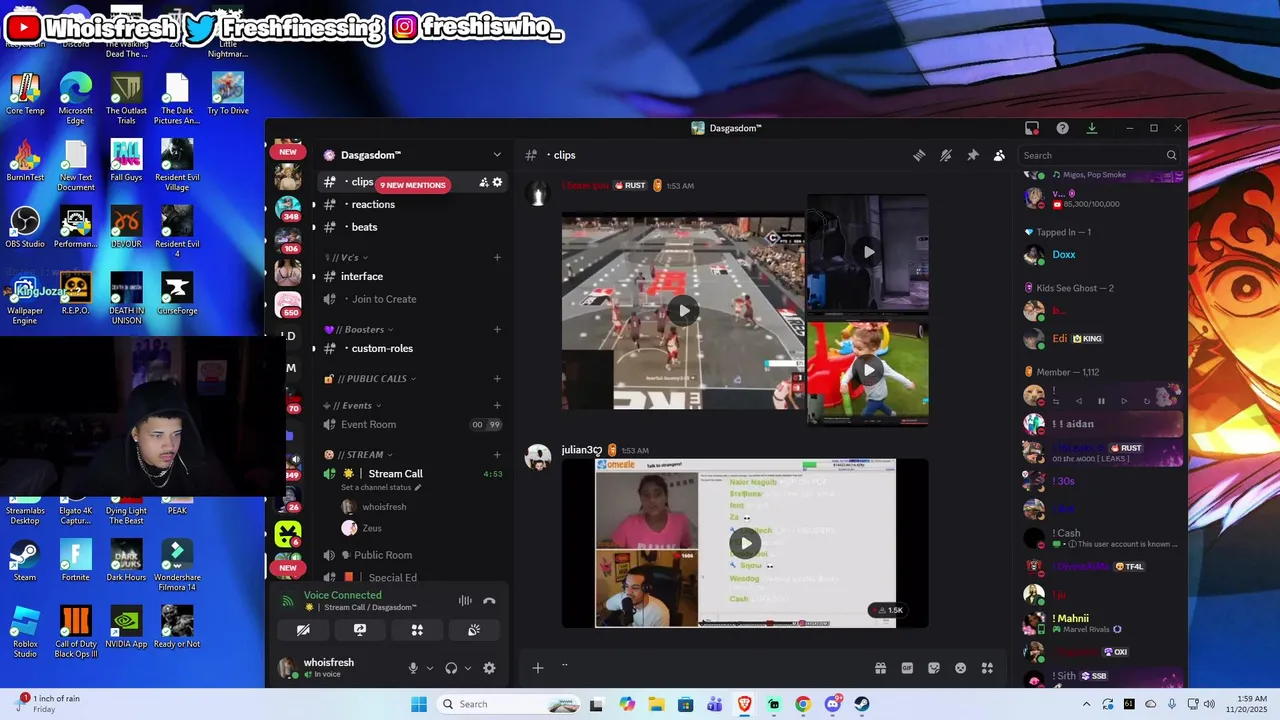Screen dimensions: 1280x720
Task: Open the GIF picker
Action: 908,668
